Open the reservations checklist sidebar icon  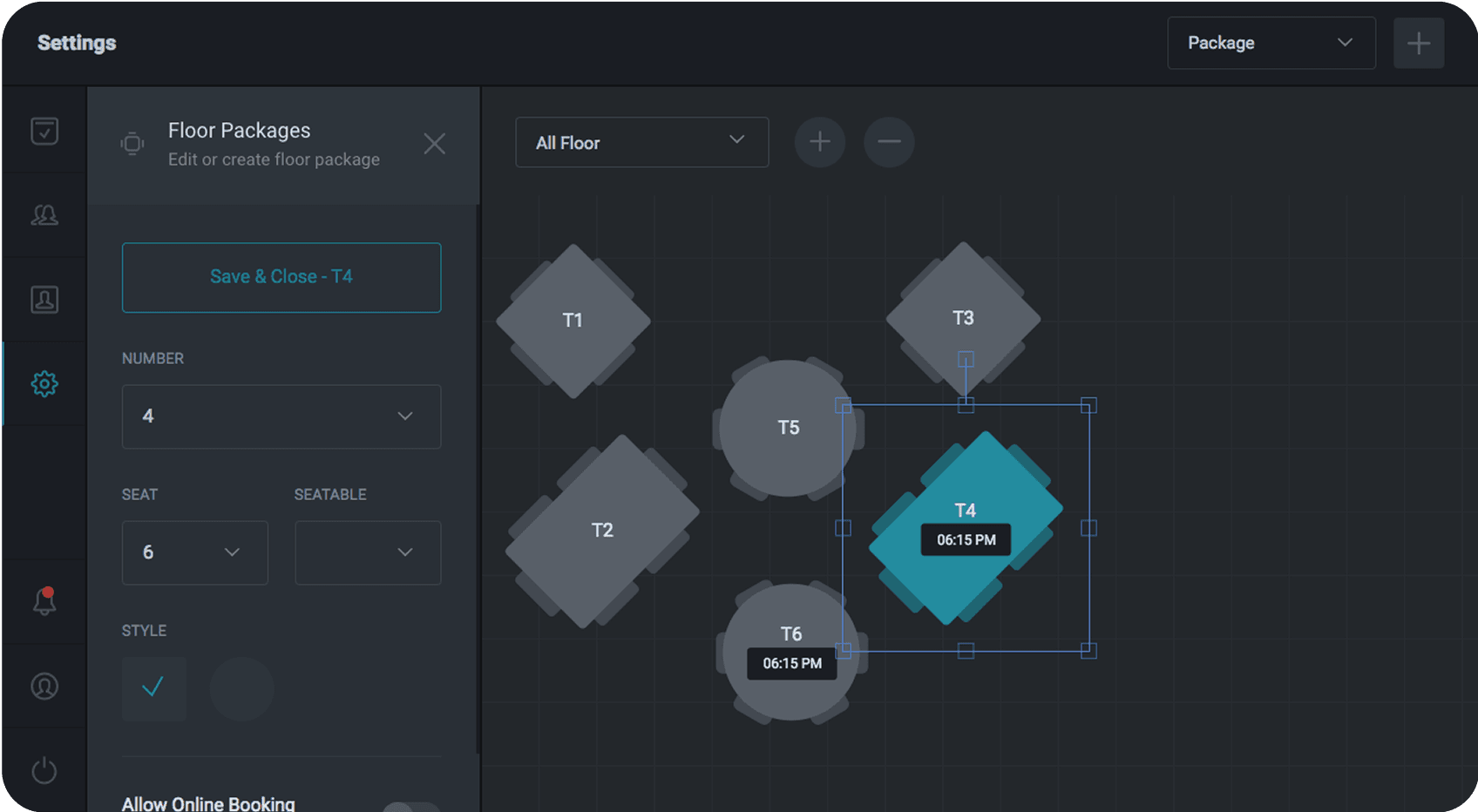(44, 131)
